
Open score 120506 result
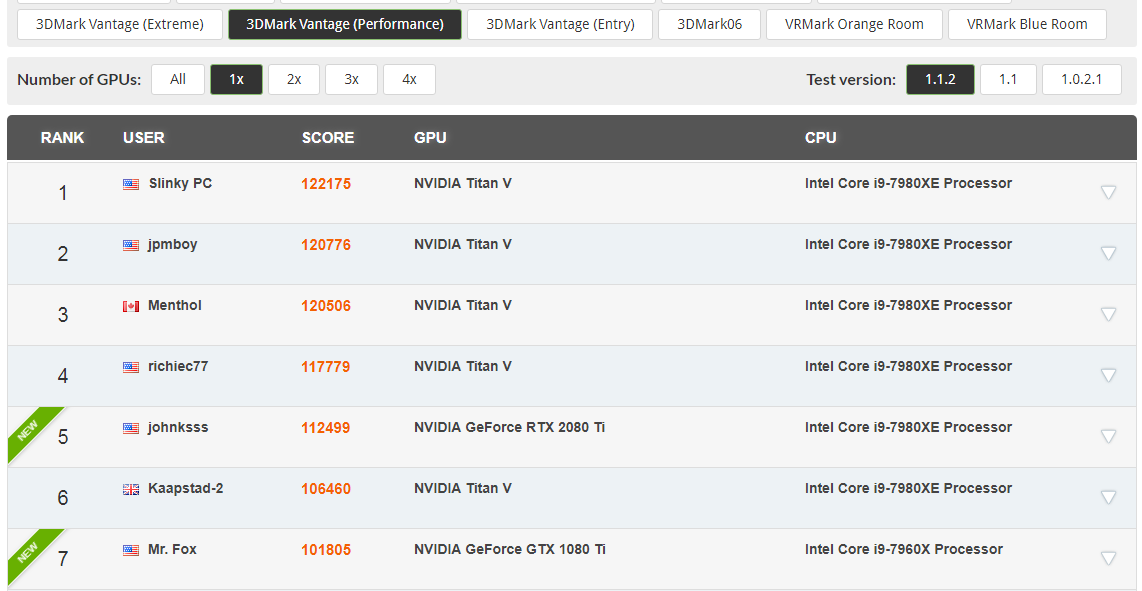[326, 306]
